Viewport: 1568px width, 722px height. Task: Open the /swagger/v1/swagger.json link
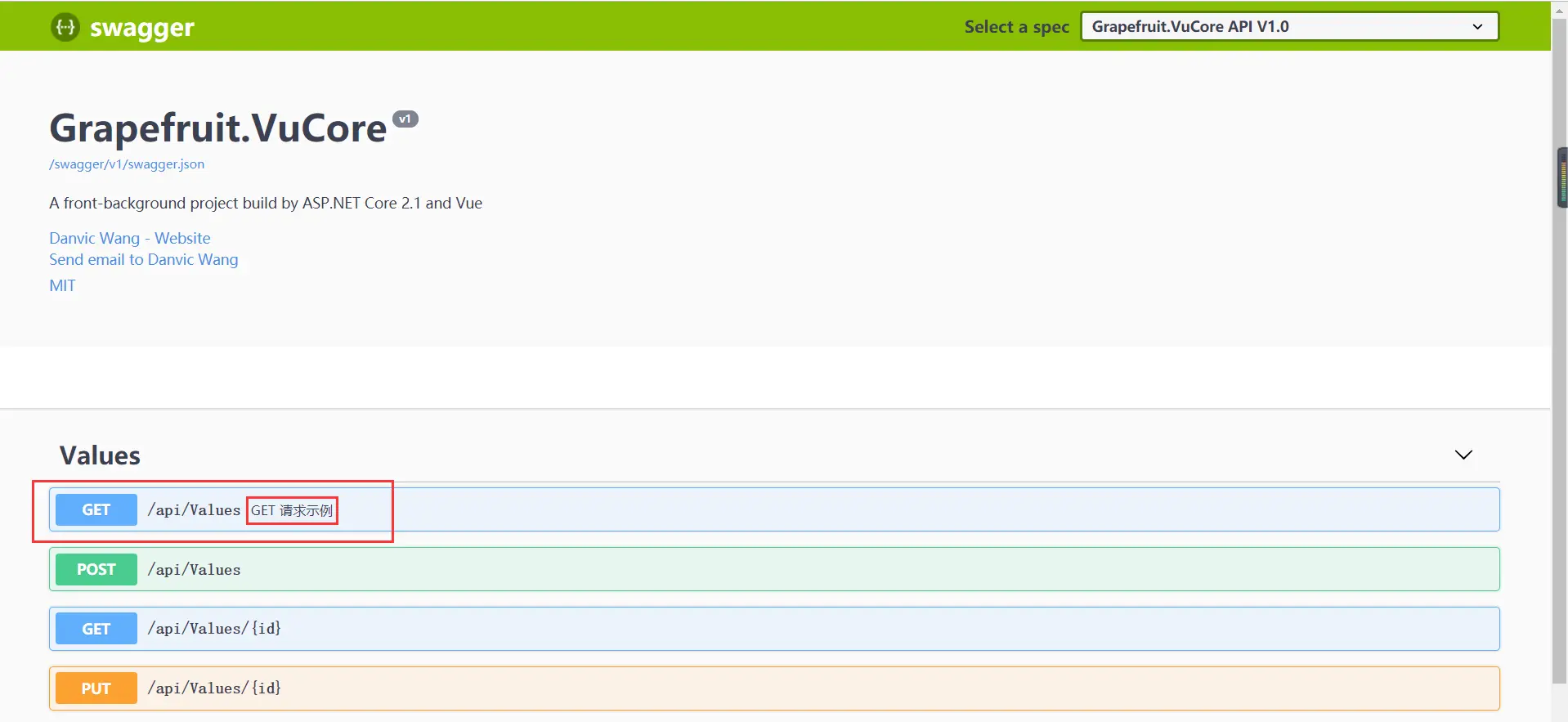[127, 164]
